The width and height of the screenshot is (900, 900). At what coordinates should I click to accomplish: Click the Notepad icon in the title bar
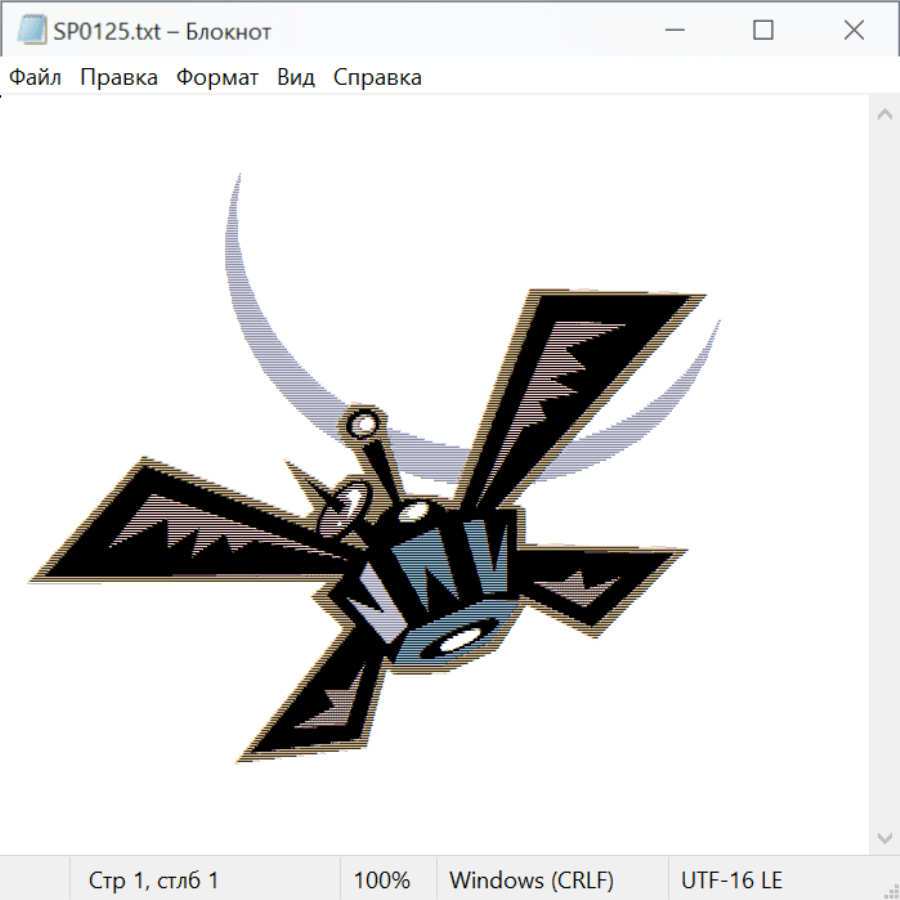tap(32, 31)
